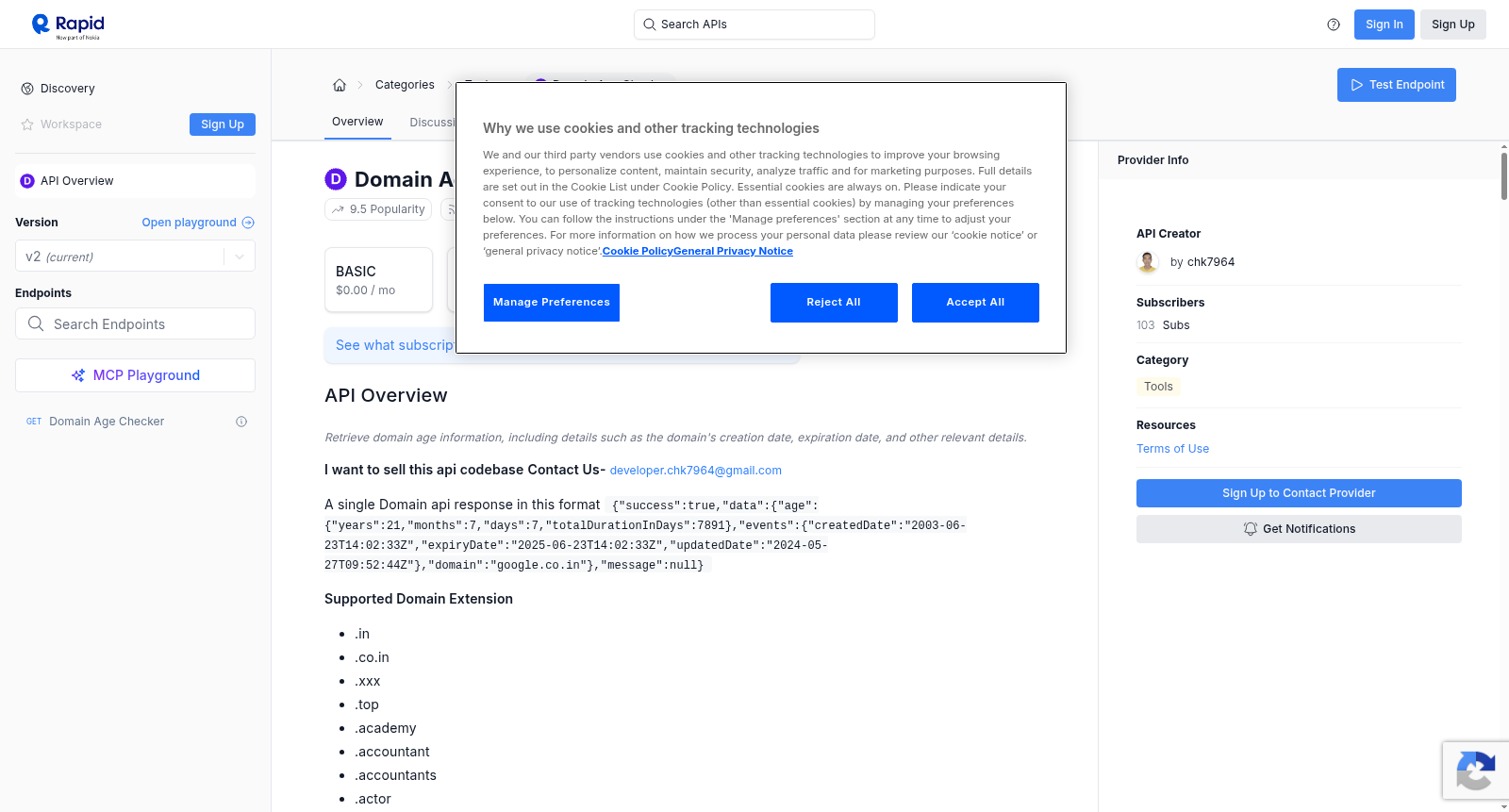Open Categories breadcrumb
Viewport: 1509px width, 812px height.
click(405, 85)
